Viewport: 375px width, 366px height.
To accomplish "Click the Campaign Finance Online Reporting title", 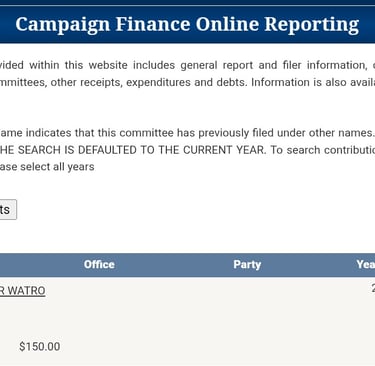I will click(x=187, y=25).
